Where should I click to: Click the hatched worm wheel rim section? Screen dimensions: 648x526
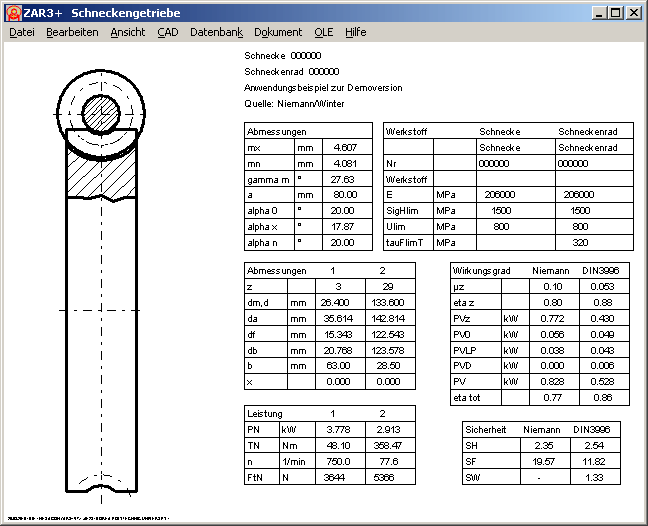click(x=99, y=177)
